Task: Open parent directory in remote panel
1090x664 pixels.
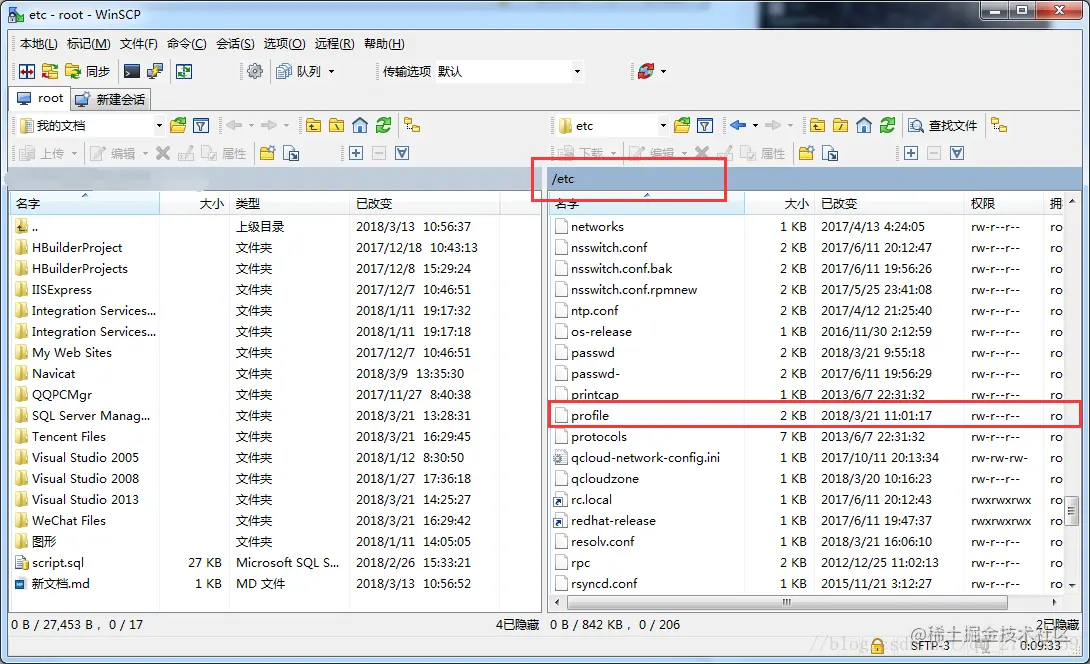Action: [816, 126]
